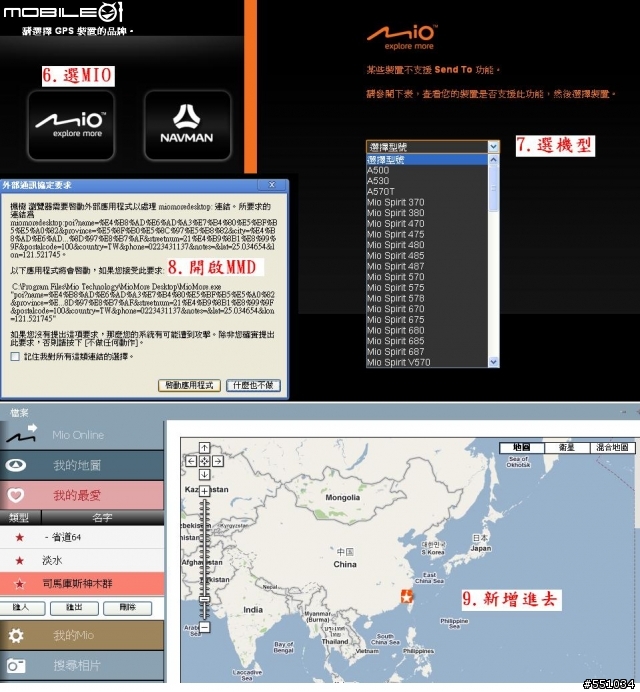Screen dimensions: 640x692
Task: Click the gear icon for 我的Mio
Action: [16, 636]
